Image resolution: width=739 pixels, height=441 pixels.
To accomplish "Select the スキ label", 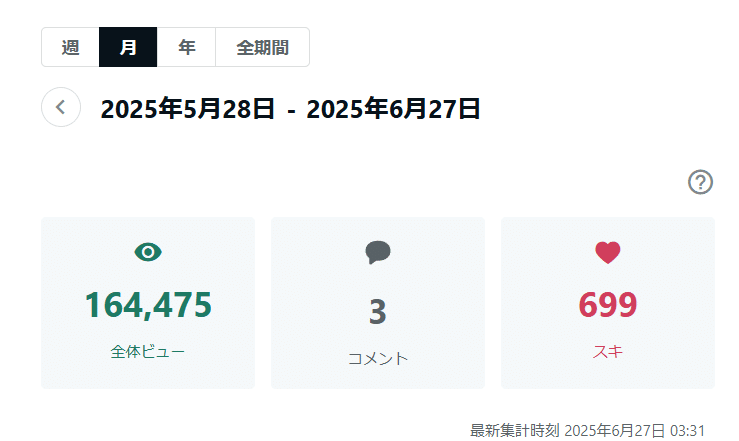I will [608, 351].
